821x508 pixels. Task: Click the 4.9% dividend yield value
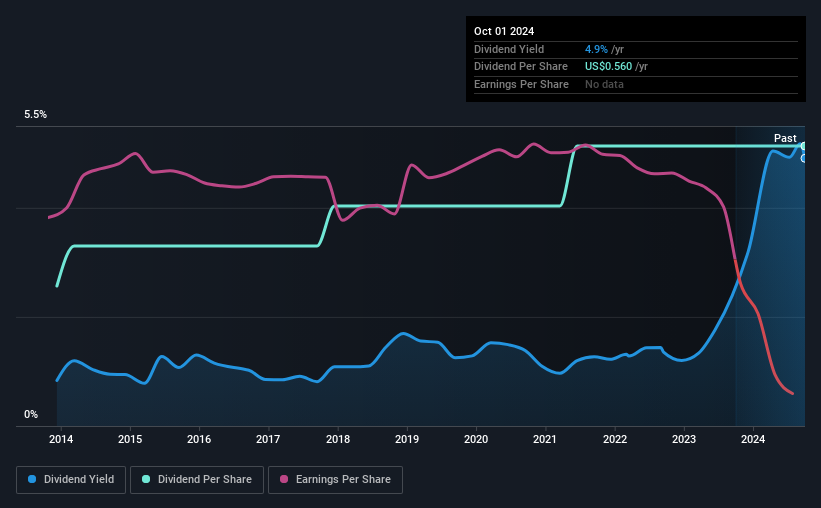tap(596, 49)
